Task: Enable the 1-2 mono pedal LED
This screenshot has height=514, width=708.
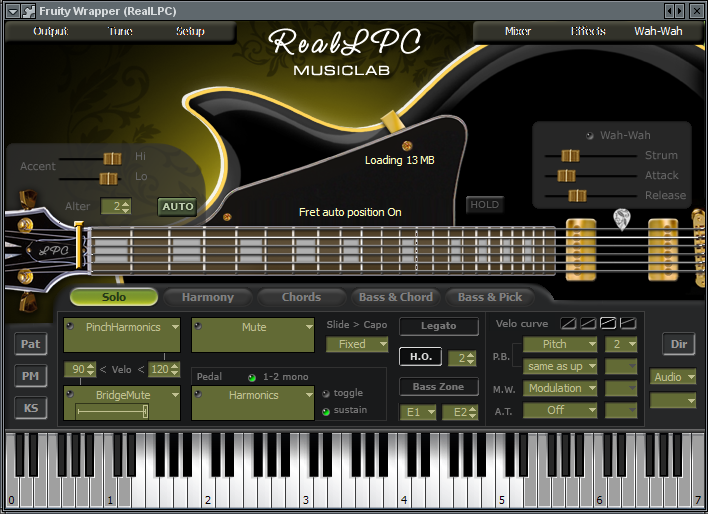Action: pos(252,377)
